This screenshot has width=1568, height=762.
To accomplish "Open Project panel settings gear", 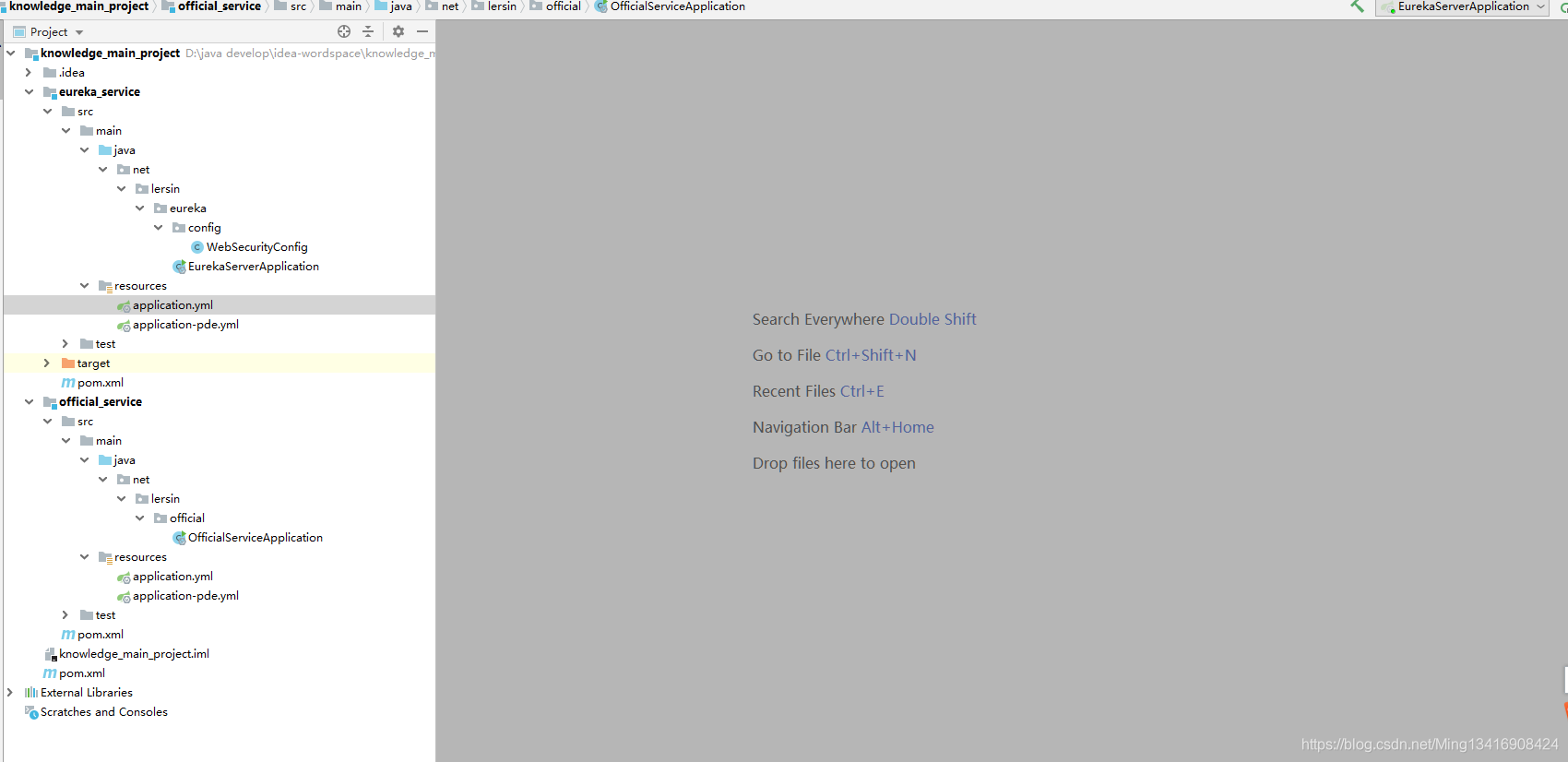I will coord(398,31).
